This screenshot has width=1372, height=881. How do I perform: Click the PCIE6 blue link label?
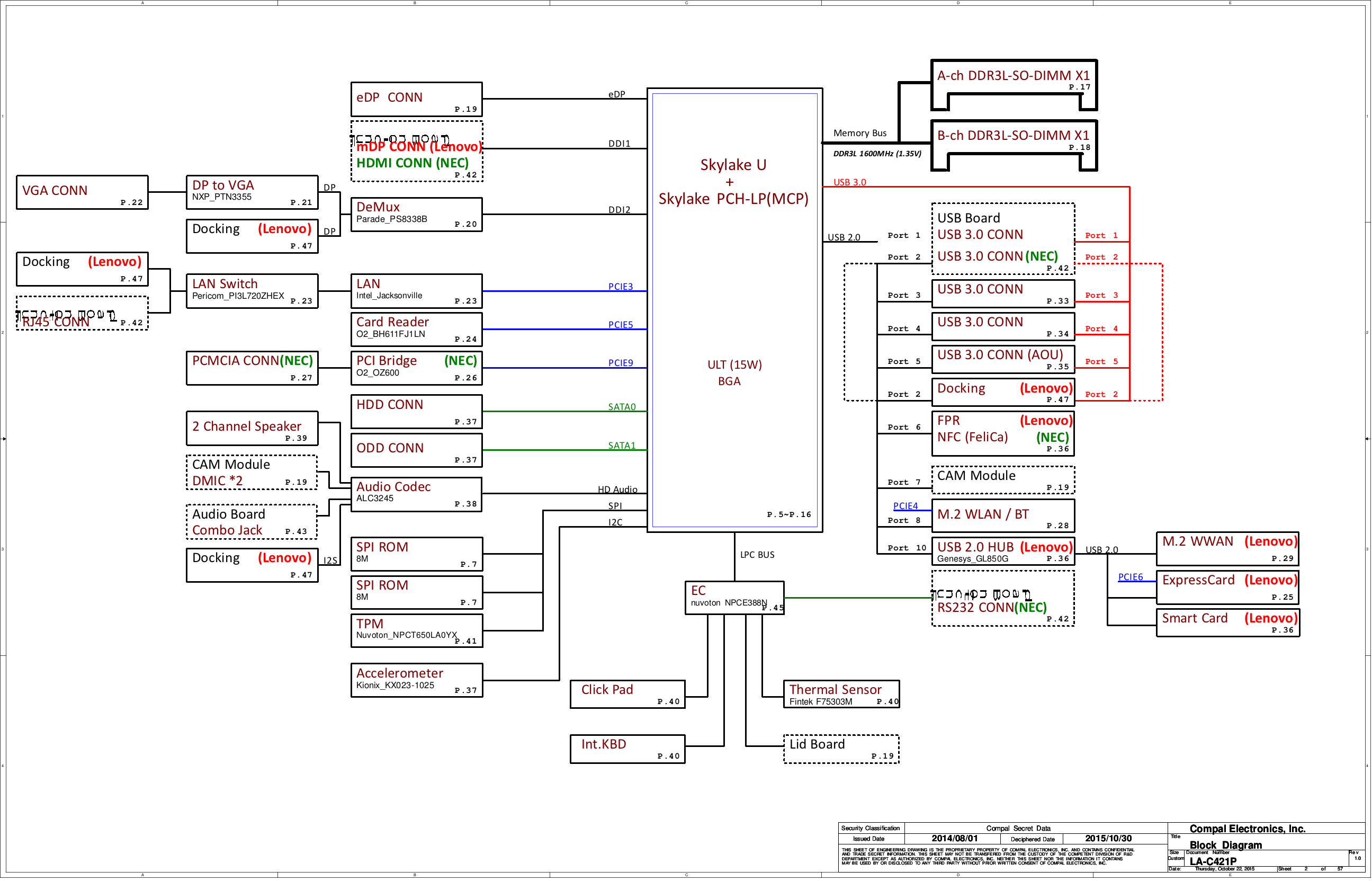pos(1130,577)
